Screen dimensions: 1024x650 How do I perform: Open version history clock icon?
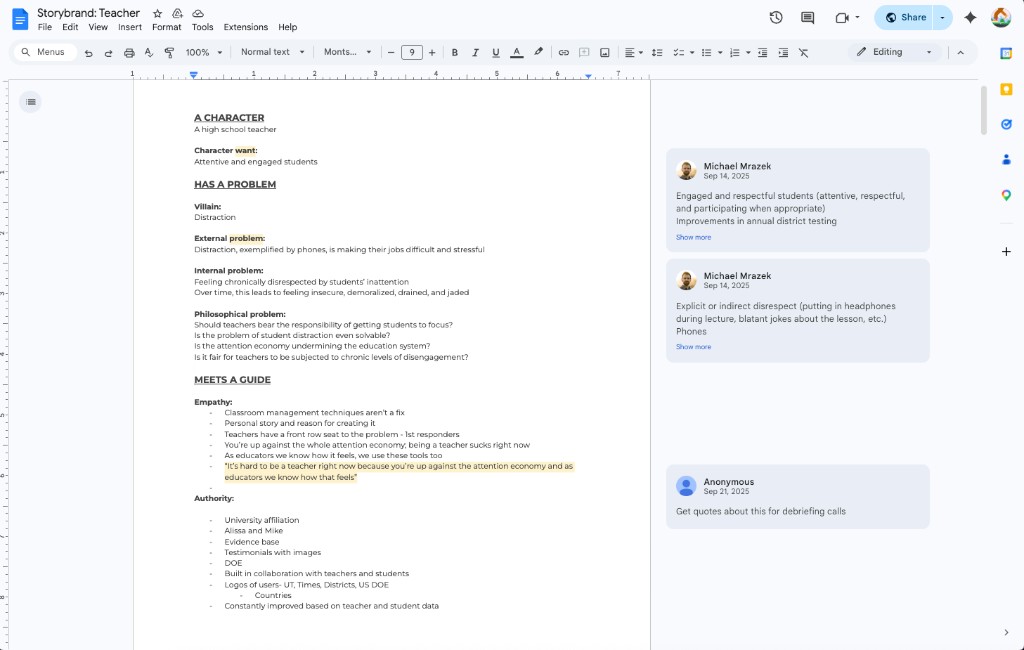776,17
